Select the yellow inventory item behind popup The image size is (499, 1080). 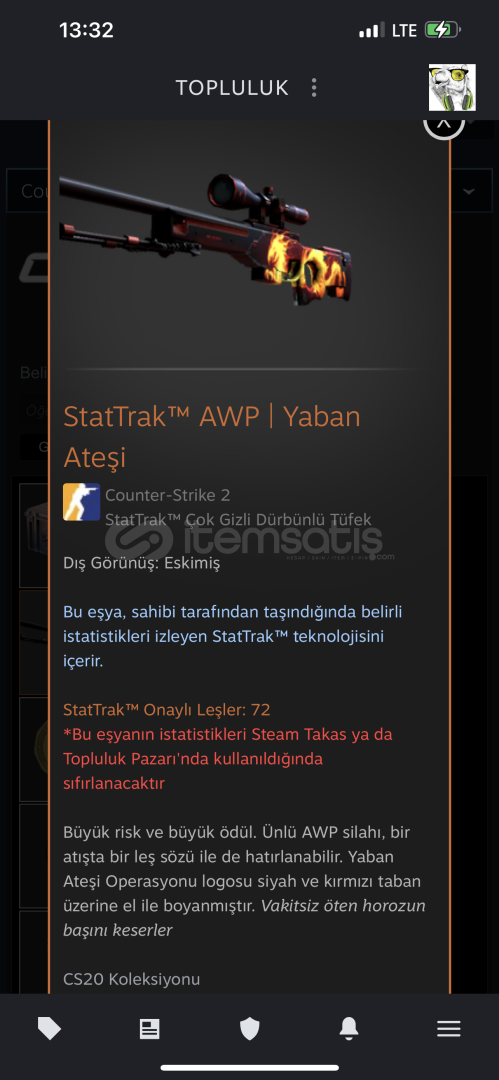pyautogui.click(x=34, y=749)
